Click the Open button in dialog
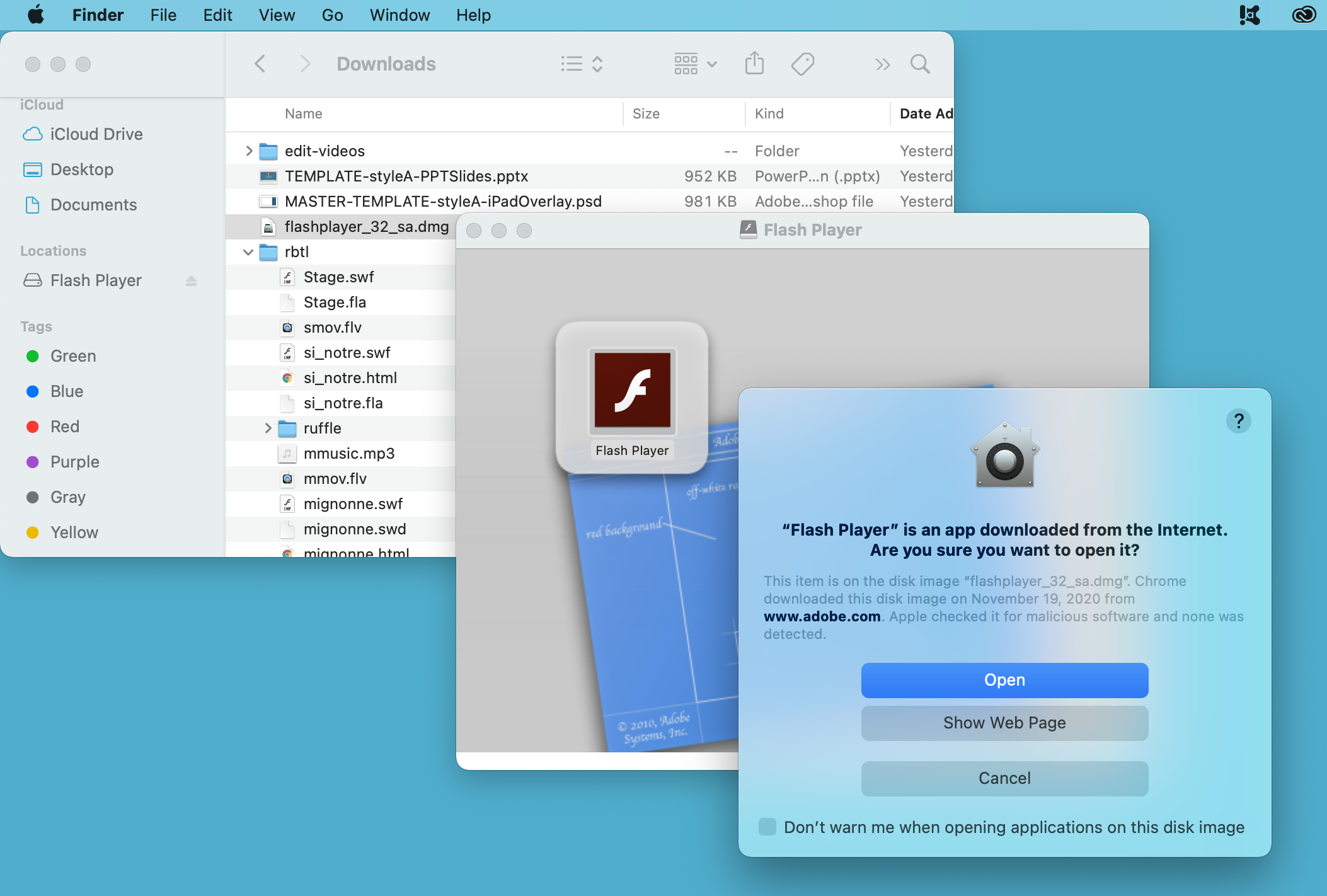The width and height of the screenshot is (1327, 896). coord(1004,680)
